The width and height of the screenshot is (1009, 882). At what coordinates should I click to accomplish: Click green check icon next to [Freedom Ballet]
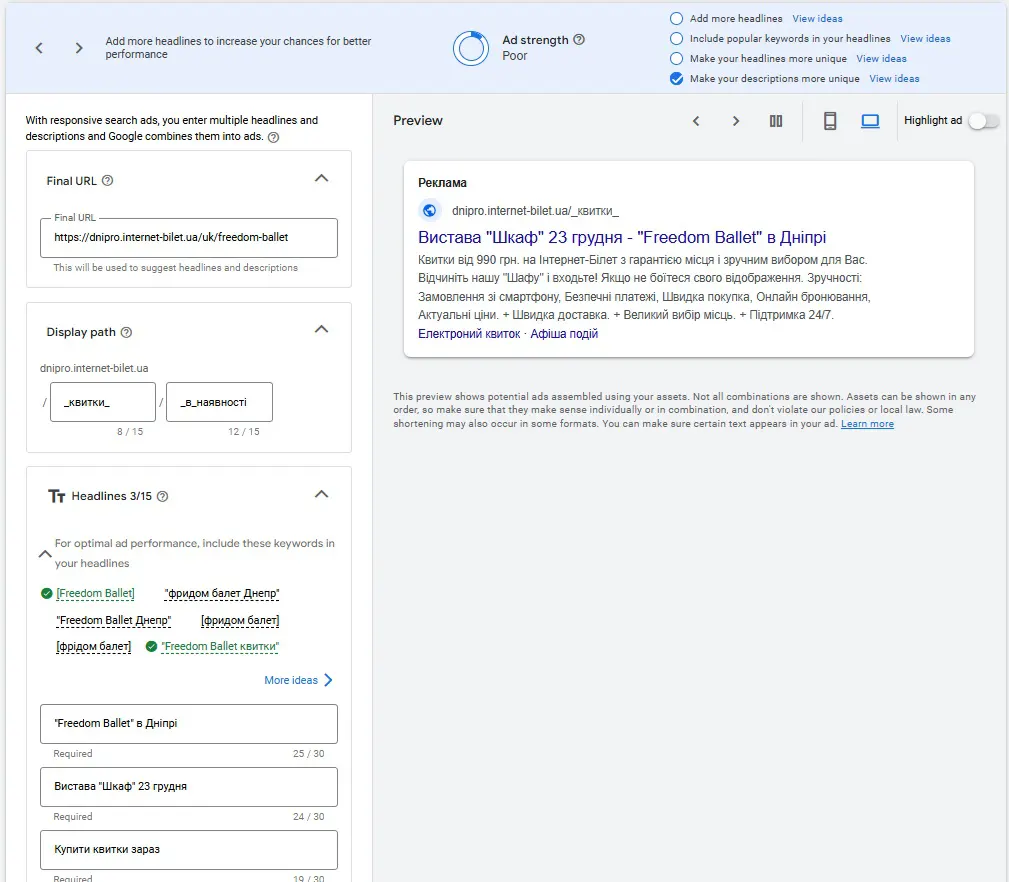click(x=46, y=593)
